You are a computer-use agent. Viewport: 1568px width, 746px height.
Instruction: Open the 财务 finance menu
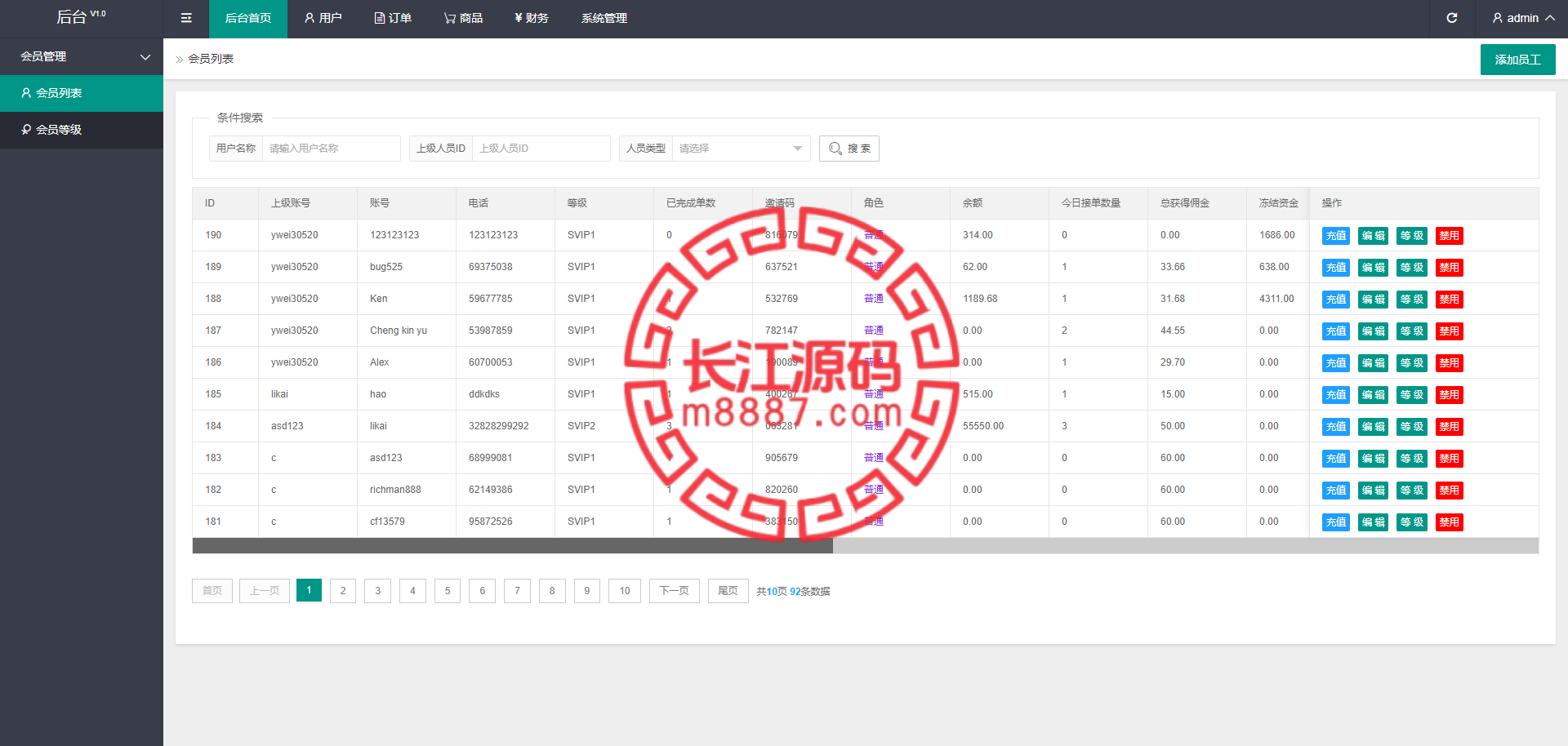(x=532, y=18)
